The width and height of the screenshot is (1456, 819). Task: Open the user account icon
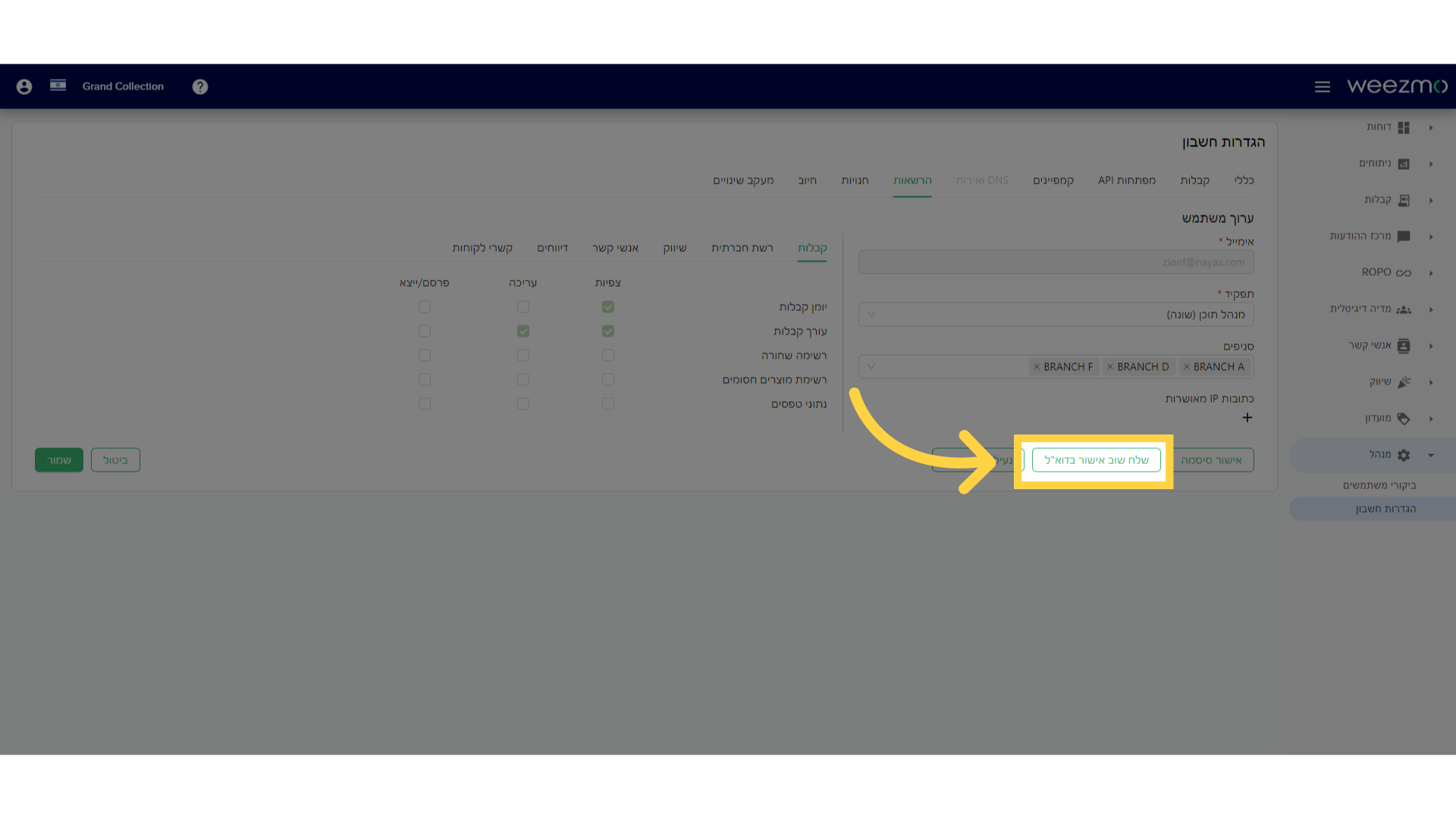click(x=24, y=86)
